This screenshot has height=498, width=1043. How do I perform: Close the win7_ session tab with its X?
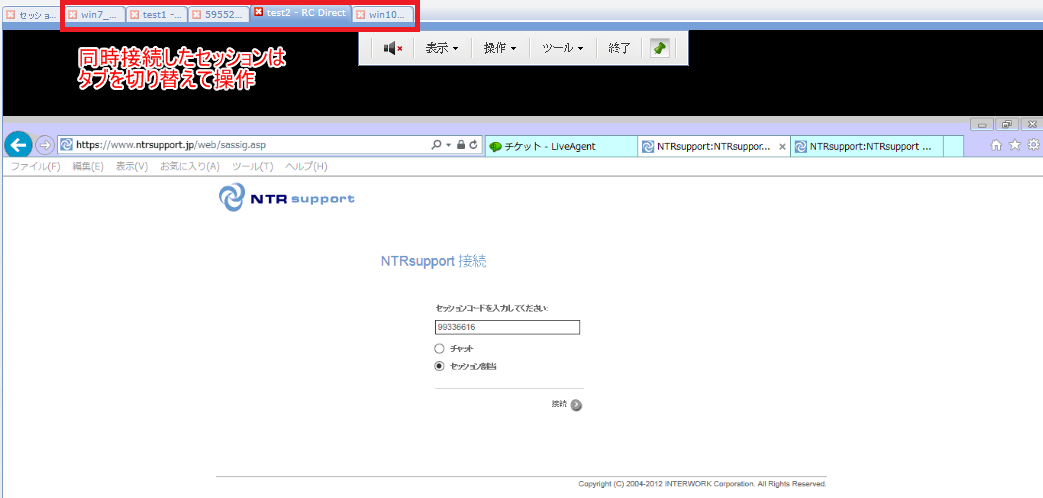pos(73,15)
